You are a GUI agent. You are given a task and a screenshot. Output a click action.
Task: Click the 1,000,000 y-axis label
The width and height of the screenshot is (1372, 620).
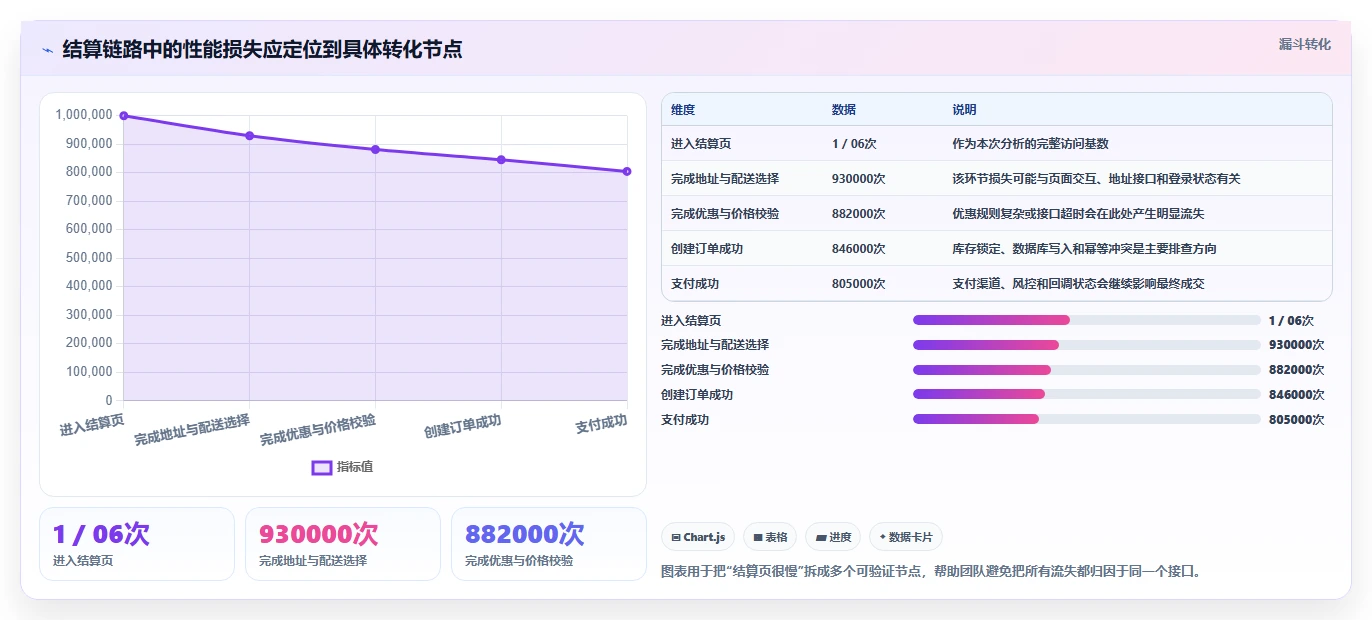click(x=84, y=115)
